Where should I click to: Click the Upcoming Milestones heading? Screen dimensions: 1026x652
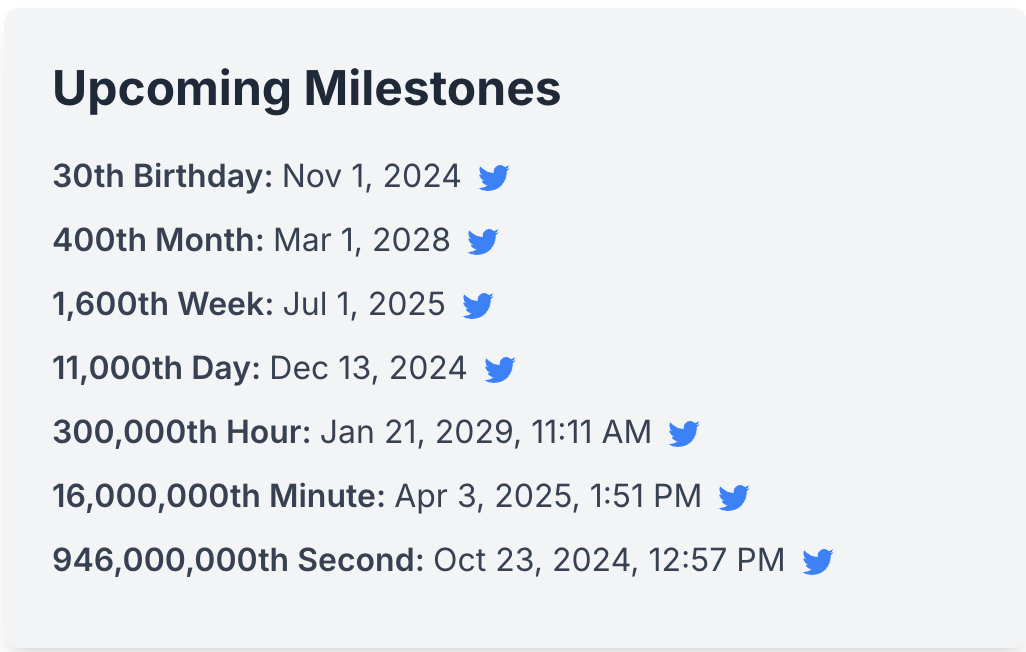[x=307, y=88]
